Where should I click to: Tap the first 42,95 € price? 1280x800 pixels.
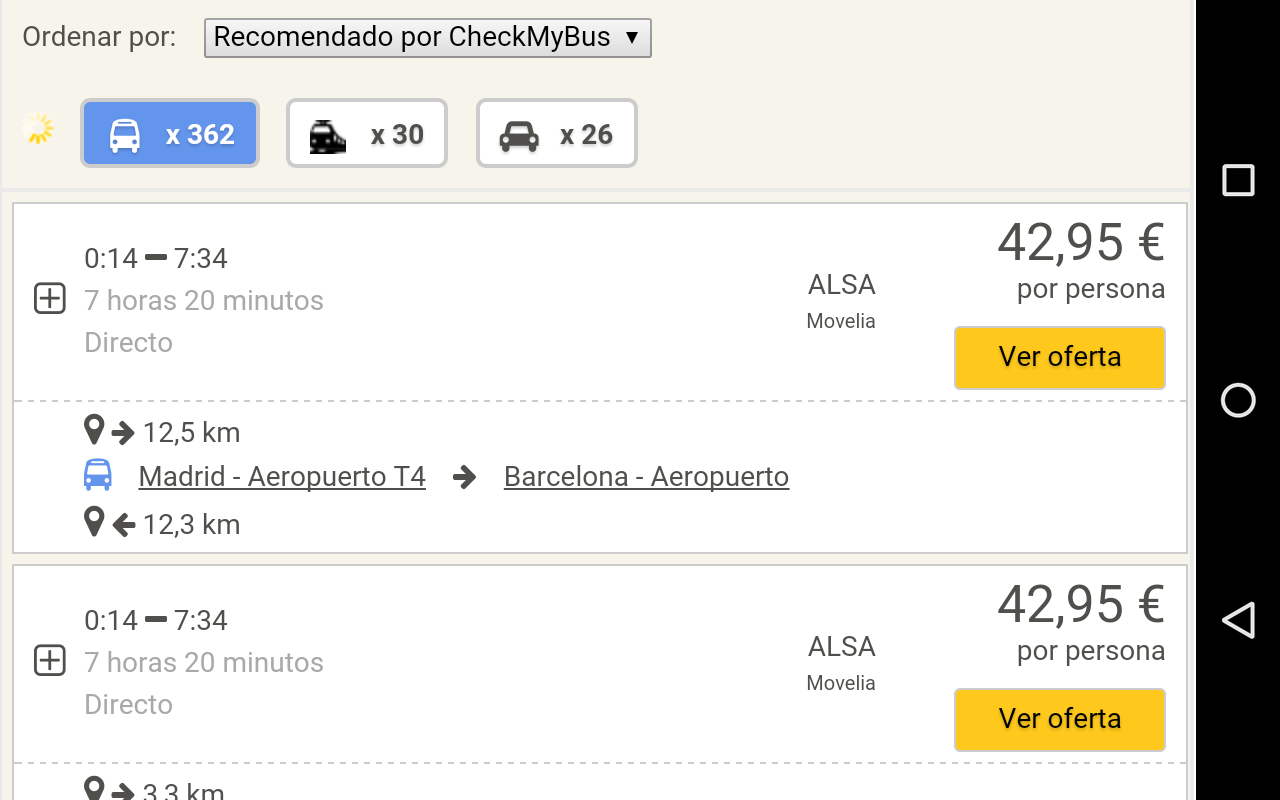1080,242
